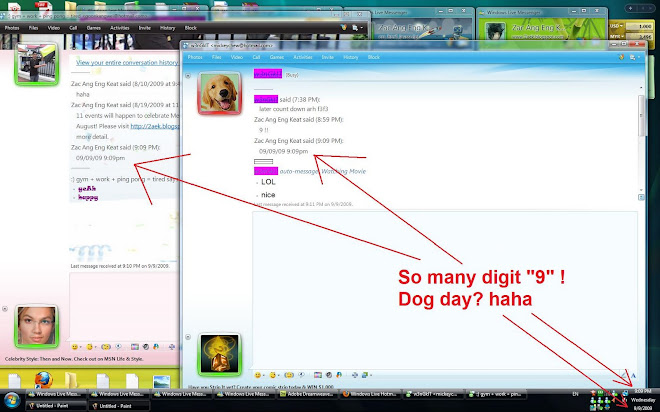660x412 pixels.
Task: Collapse your own display picture in front chat
Action: coord(188,337)
